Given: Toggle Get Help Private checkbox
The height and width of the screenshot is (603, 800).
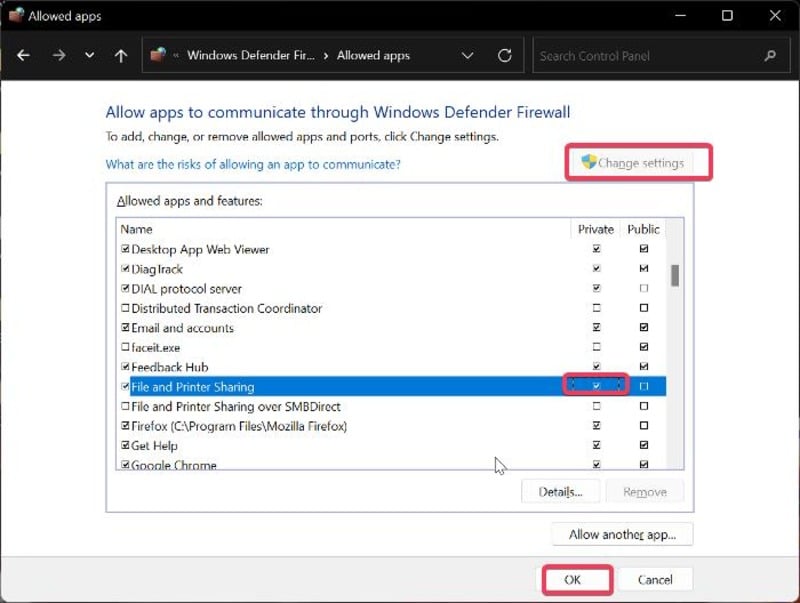Looking at the screenshot, I should pyautogui.click(x=596, y=445).
